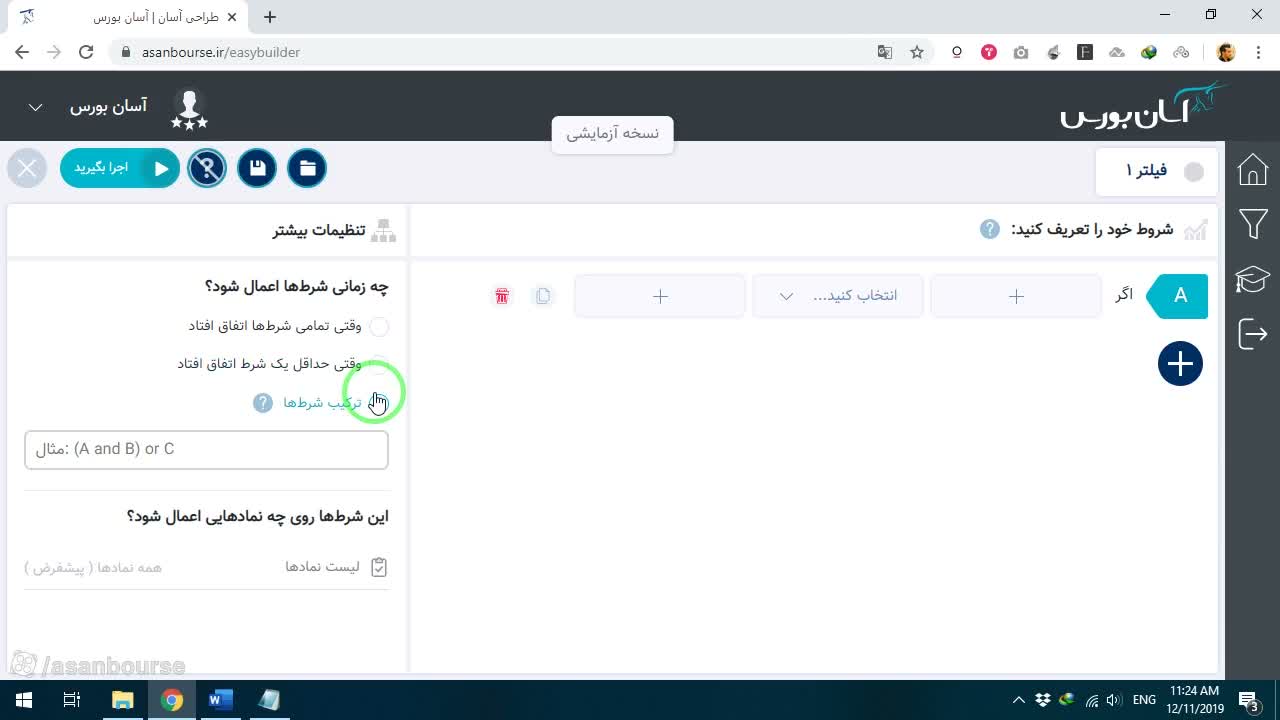This screenshot has height=720, width=1280.
Task: Run the filter with اجرا بگیرید
Action: 120,168
